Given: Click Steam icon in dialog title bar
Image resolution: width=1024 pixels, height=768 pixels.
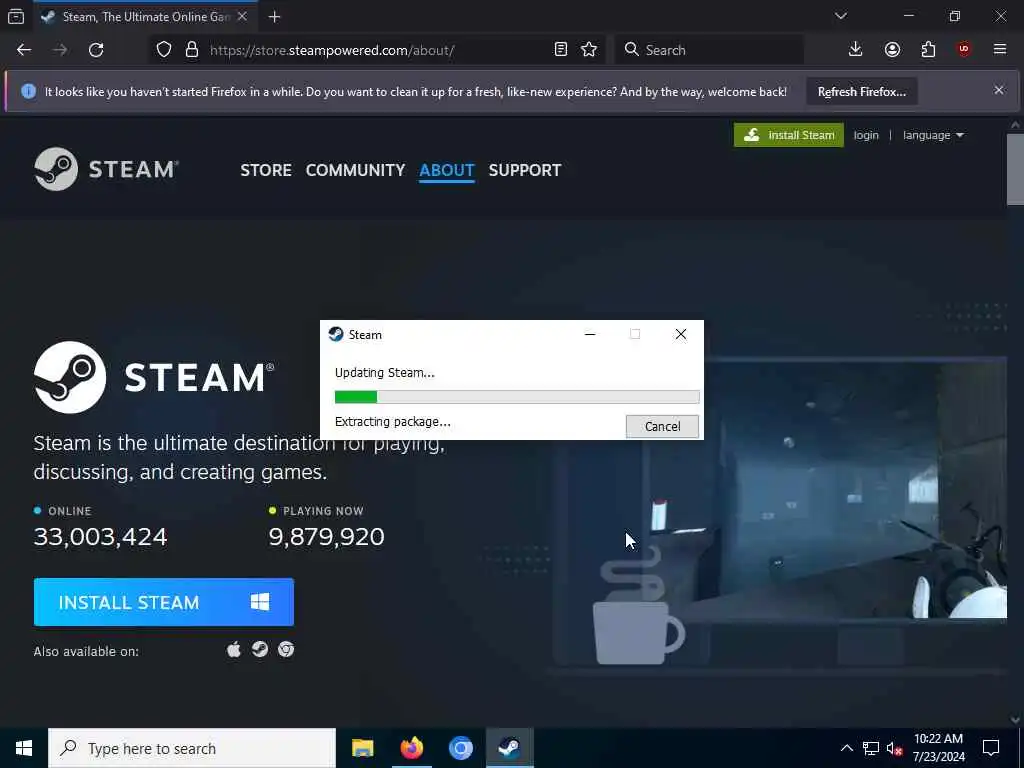Looking at the screenshot, I should pos(336,334).
